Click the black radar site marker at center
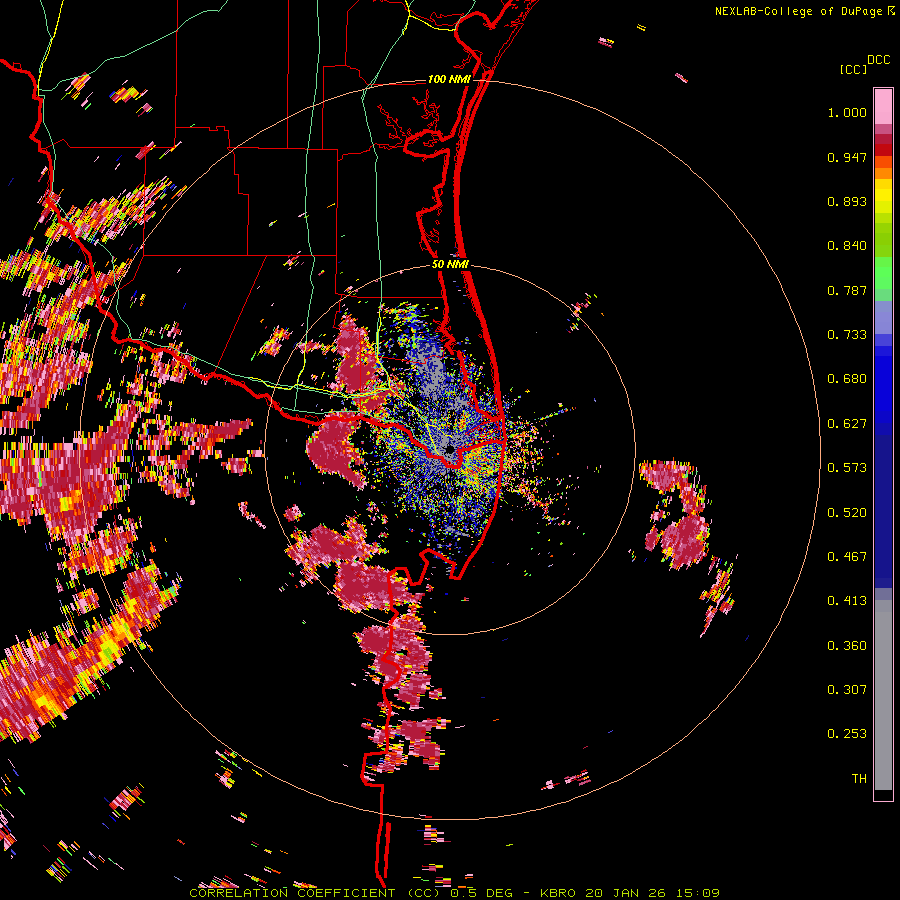Image resolution: width=900 pixels, height=900 pixels. pyautogui.click(x=449, y=449)
